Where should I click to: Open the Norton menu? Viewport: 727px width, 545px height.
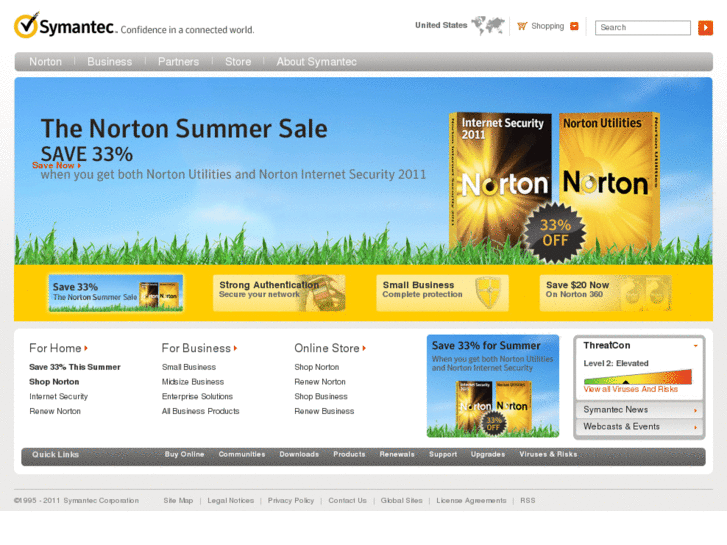pyautogui.click(x=45, y=62)
